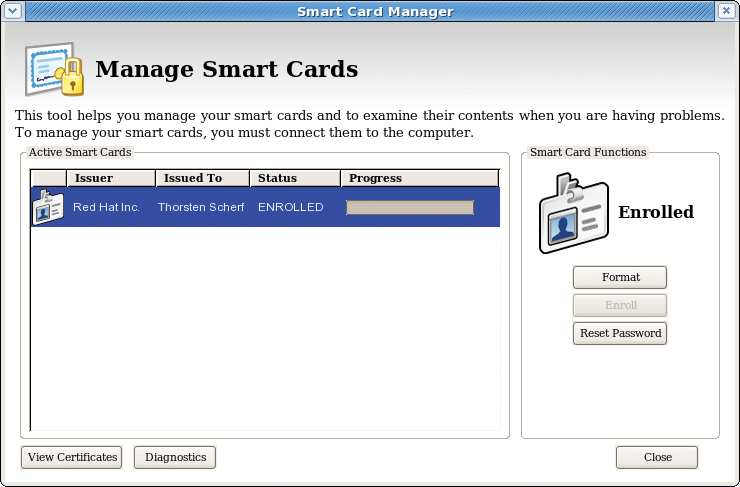Open the Diagnostics dialog
Image resolution: width=740 pixels, height=487 pixels.
[175, 457]
